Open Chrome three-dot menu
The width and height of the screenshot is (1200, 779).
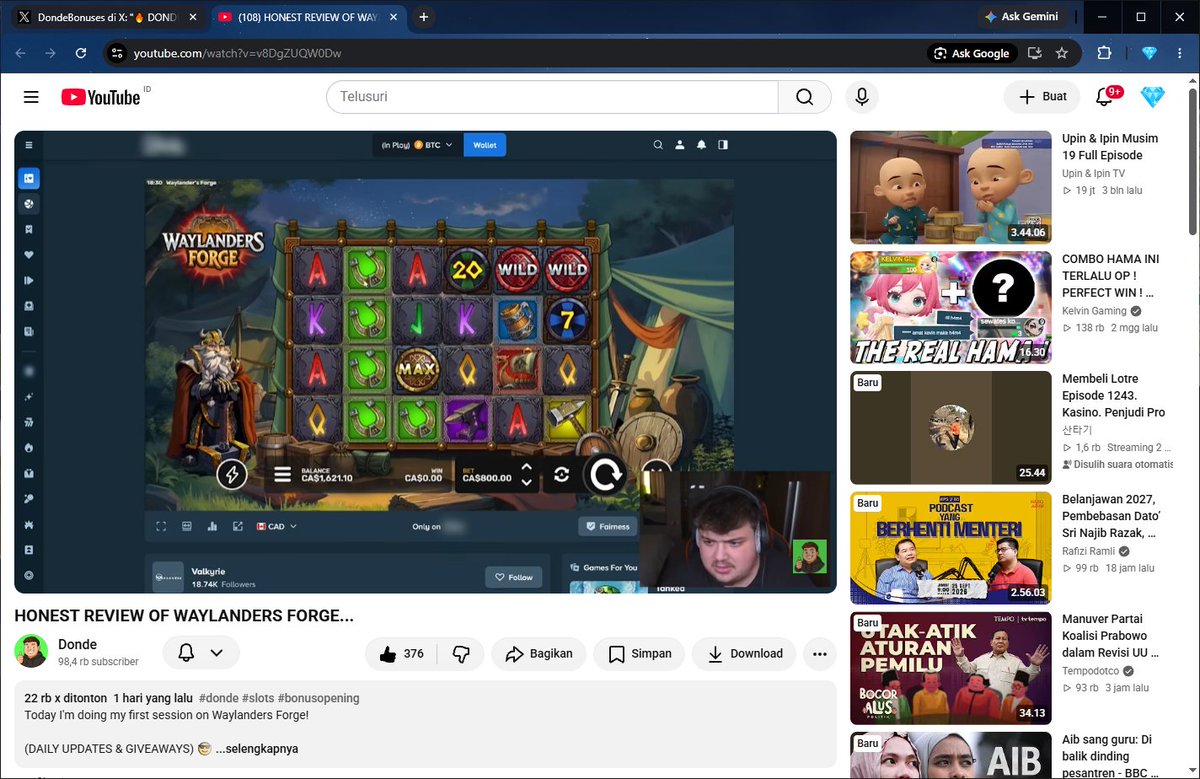tap(1181, 53)
